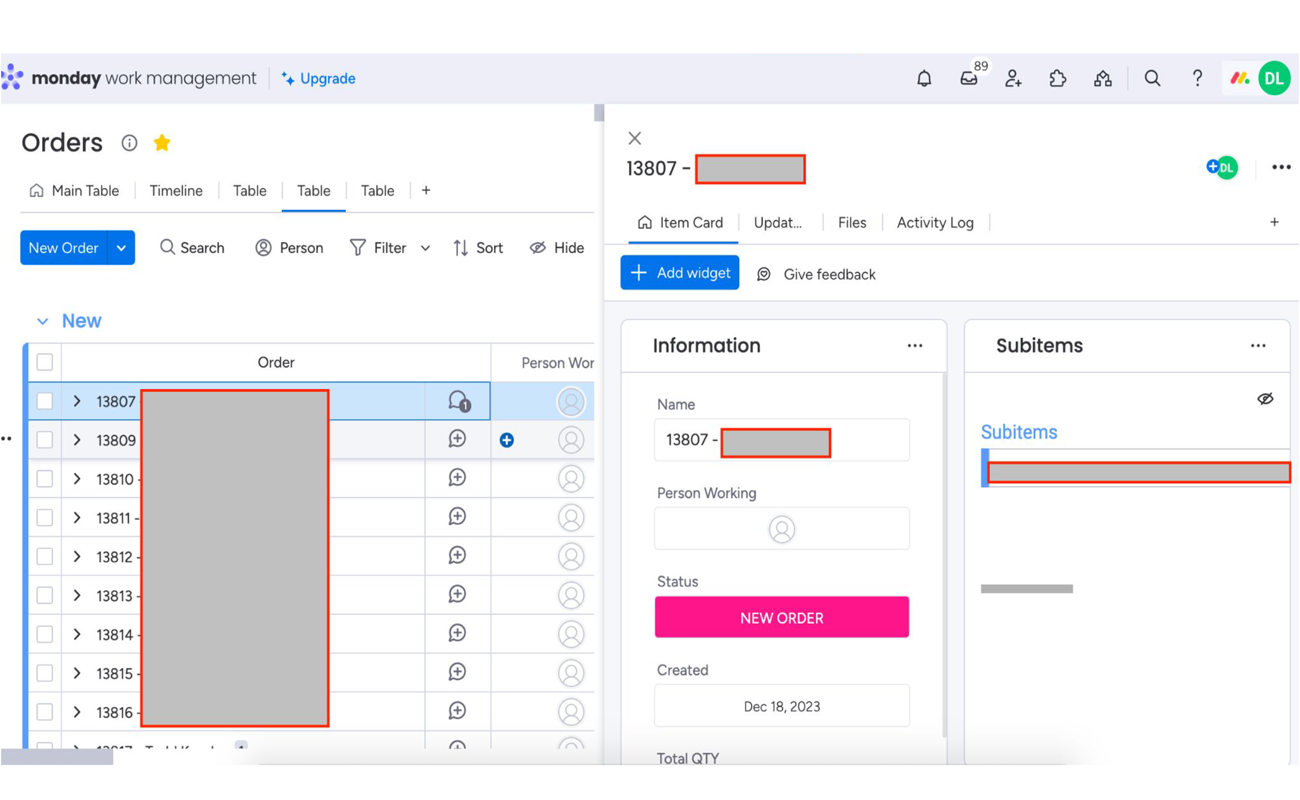Open the help question mark
1300x800 pixels.
tap(1197, 78)
